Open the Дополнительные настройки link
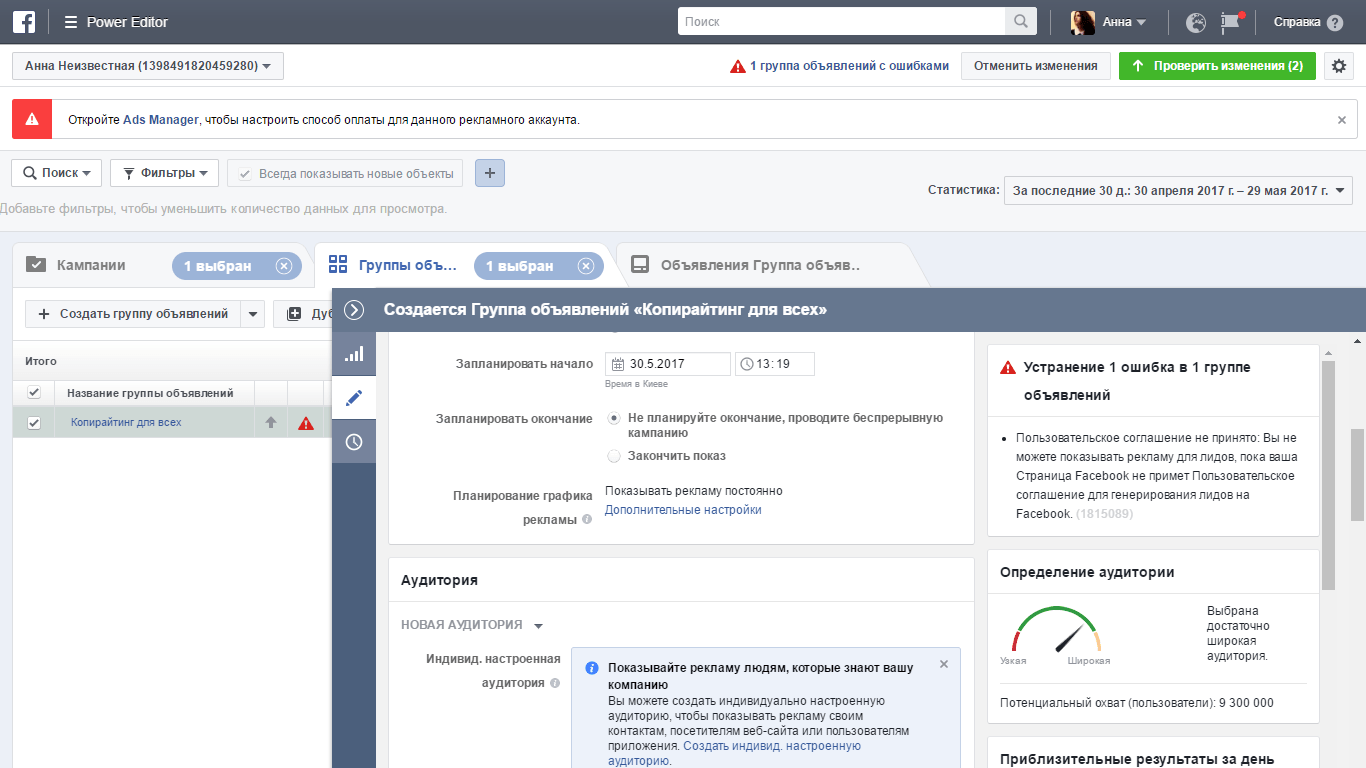1366x768 pixels. click(683, 510)
